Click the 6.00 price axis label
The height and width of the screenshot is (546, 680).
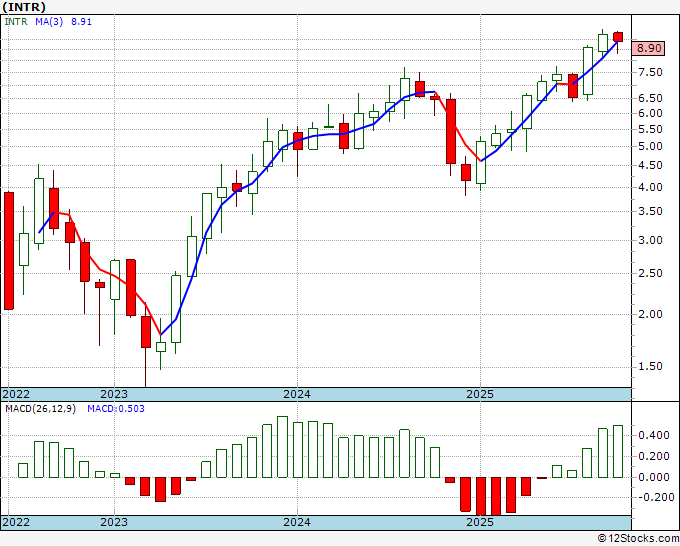click(650, 113)
